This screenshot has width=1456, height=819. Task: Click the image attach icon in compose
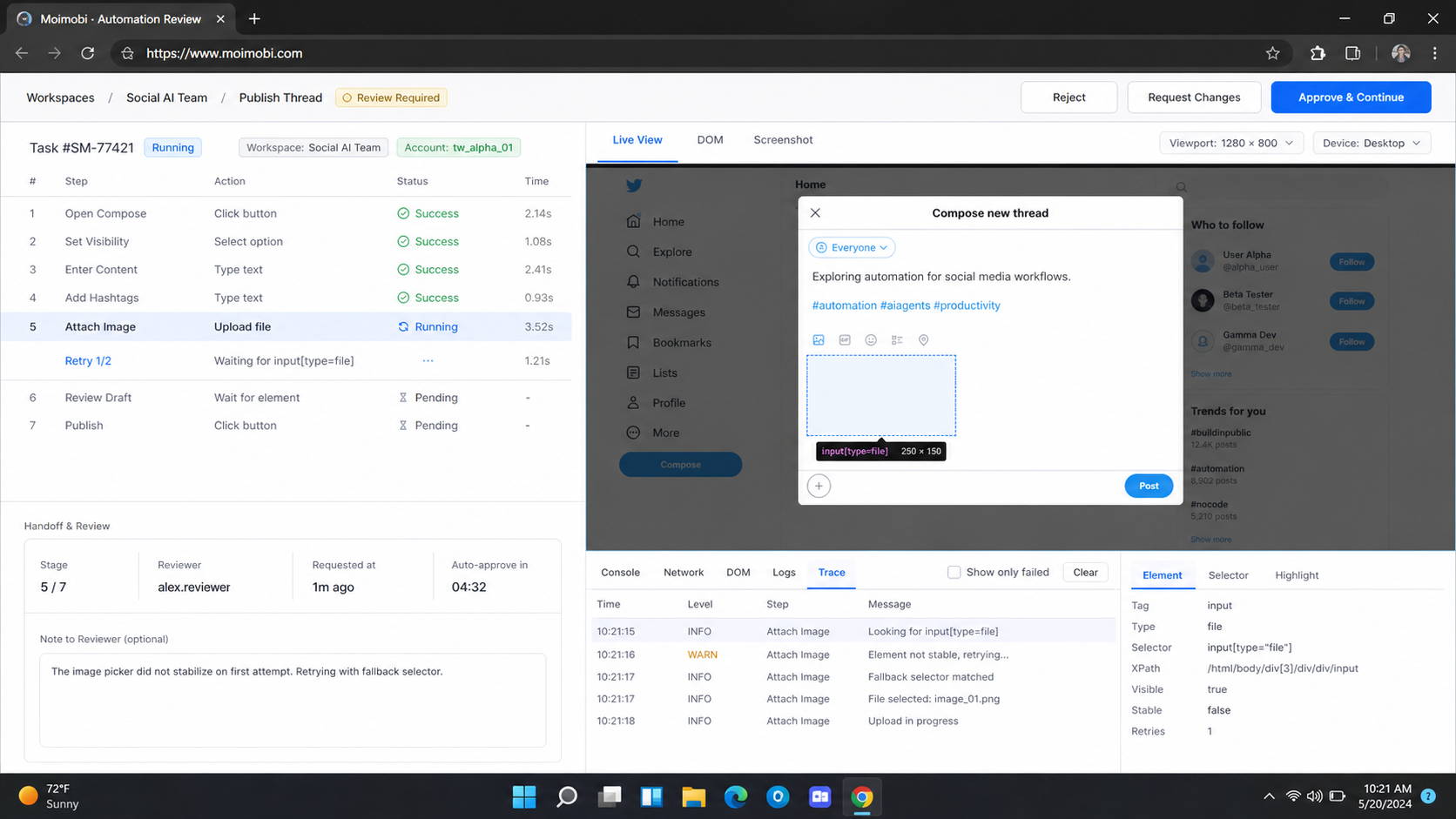[819, 340]
